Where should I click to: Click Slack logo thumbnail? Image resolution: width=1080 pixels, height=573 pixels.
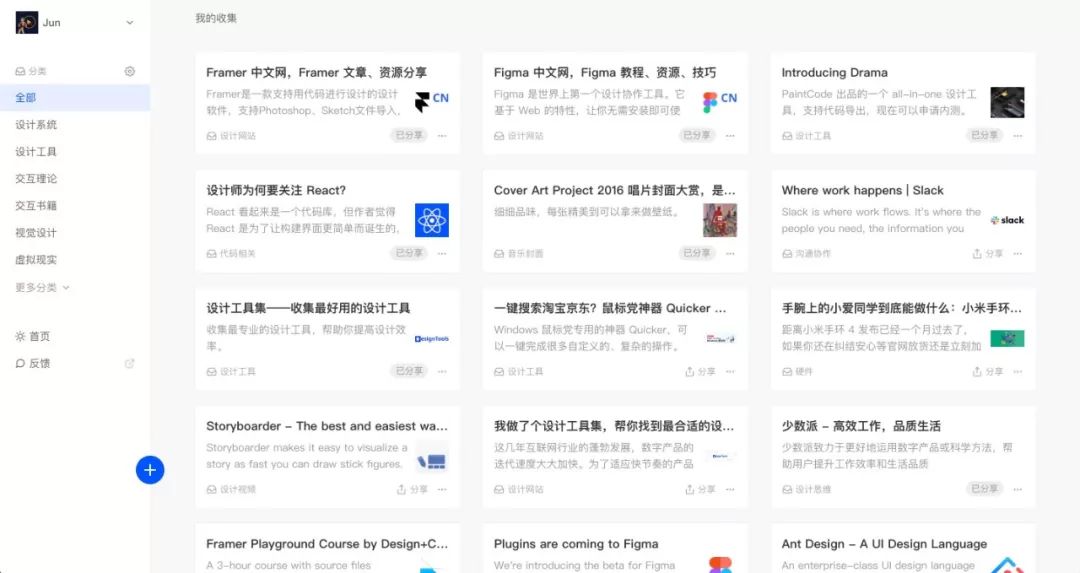pyautogui.click(x=1007, y=220)
